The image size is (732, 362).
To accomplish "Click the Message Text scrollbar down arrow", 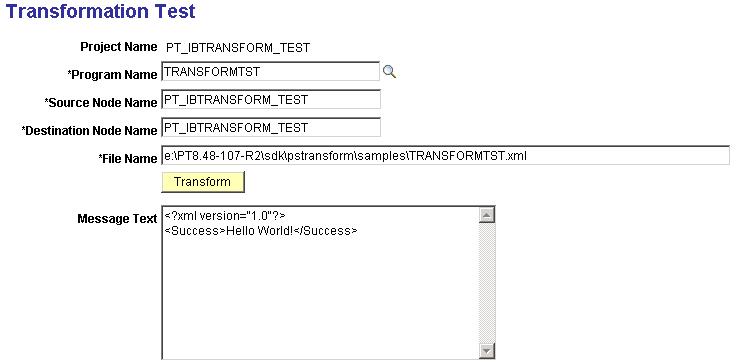I will point(487,350).
